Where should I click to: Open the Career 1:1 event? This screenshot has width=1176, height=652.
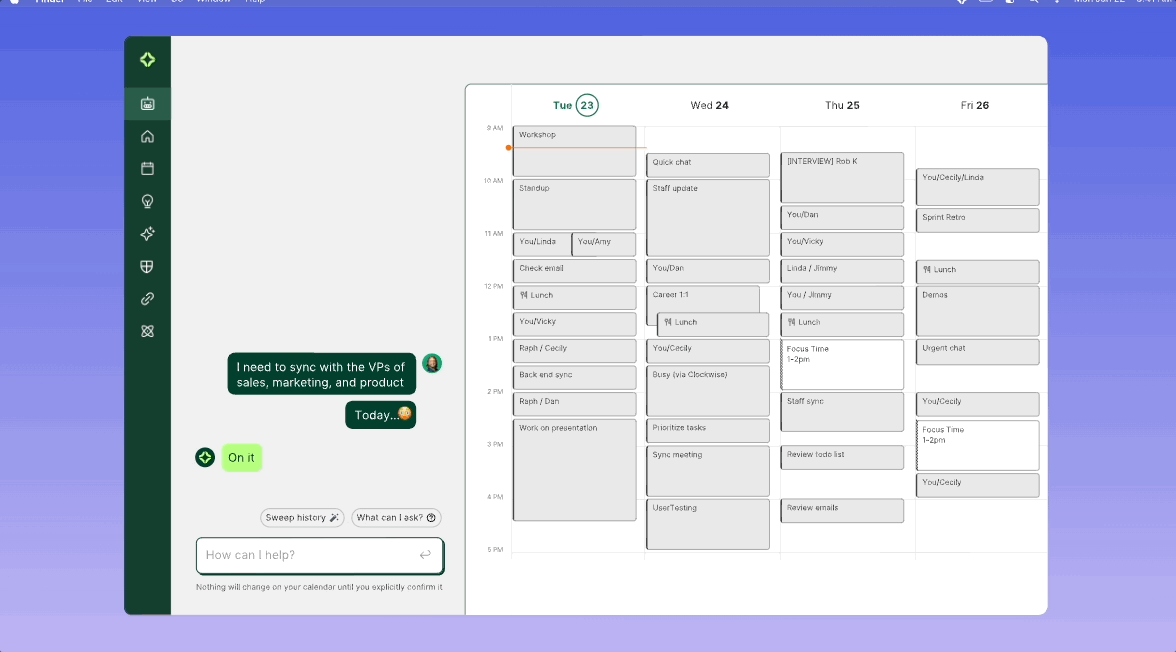(x=703, y=298)
